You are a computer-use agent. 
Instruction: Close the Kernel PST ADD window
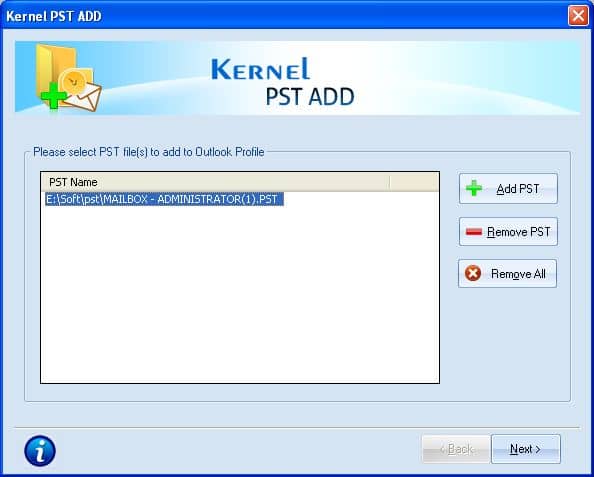pyautogui.click(x=578, y=16)
